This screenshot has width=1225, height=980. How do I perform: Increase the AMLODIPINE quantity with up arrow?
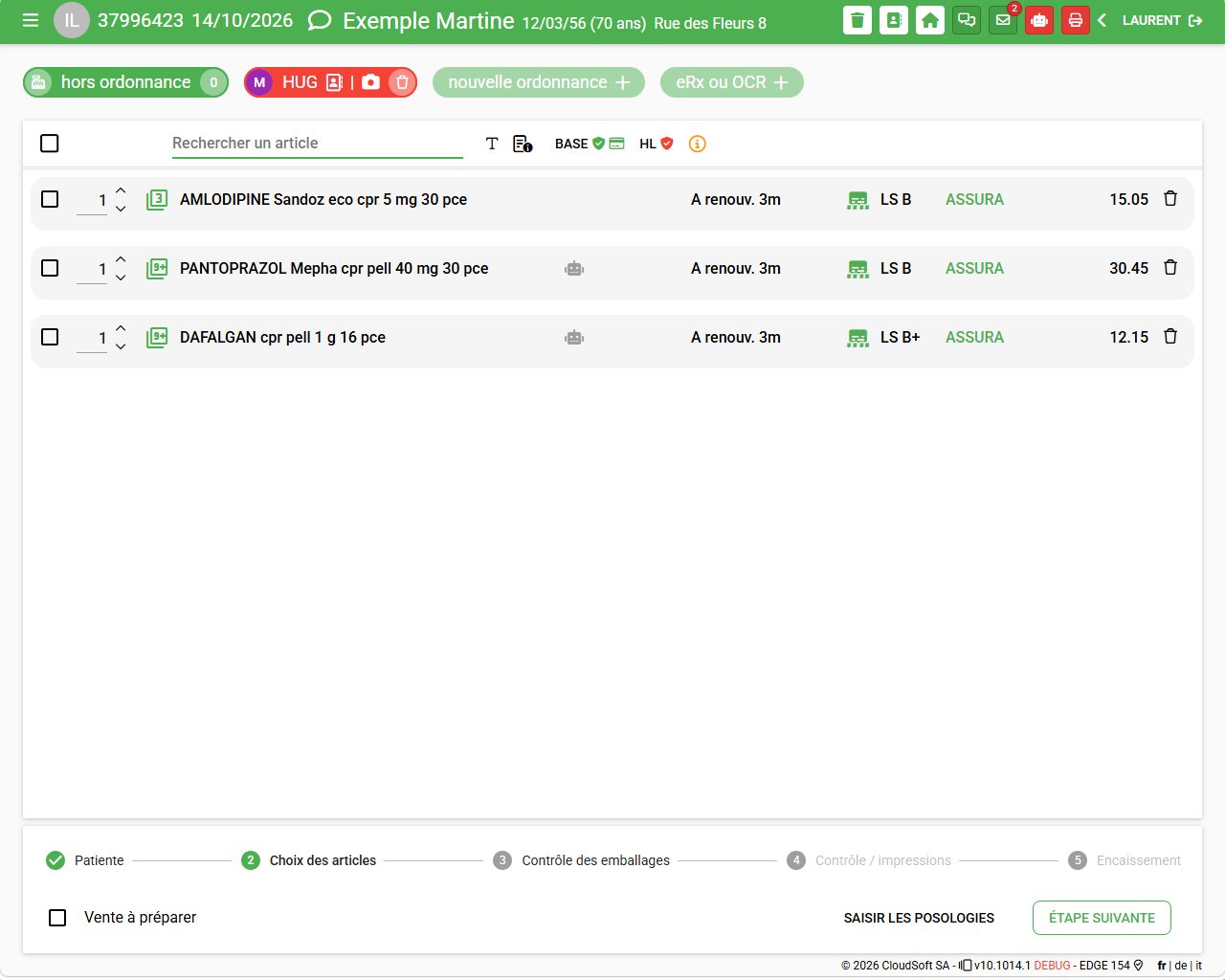(x=121, y=190)
